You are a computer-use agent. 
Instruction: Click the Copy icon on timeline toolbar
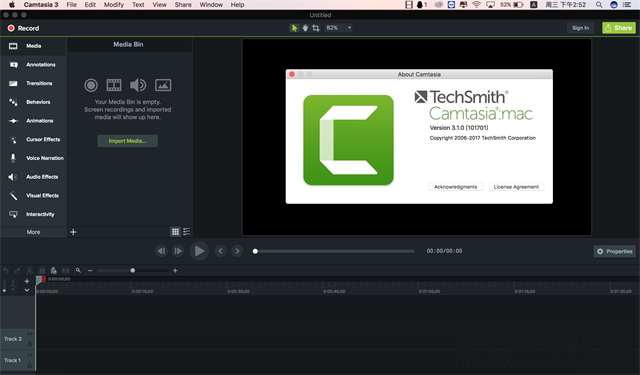(x=41, y=271)
